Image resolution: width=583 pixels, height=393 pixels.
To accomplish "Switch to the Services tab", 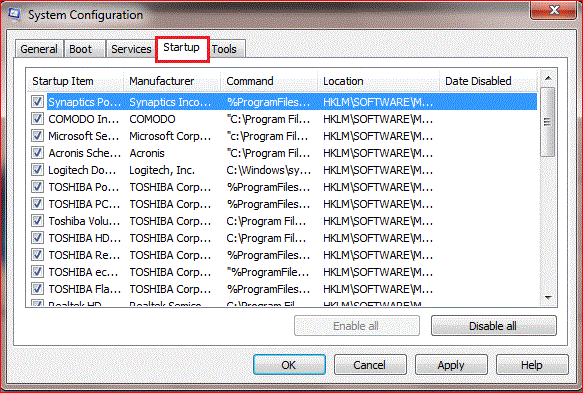I will click(131, 49).
